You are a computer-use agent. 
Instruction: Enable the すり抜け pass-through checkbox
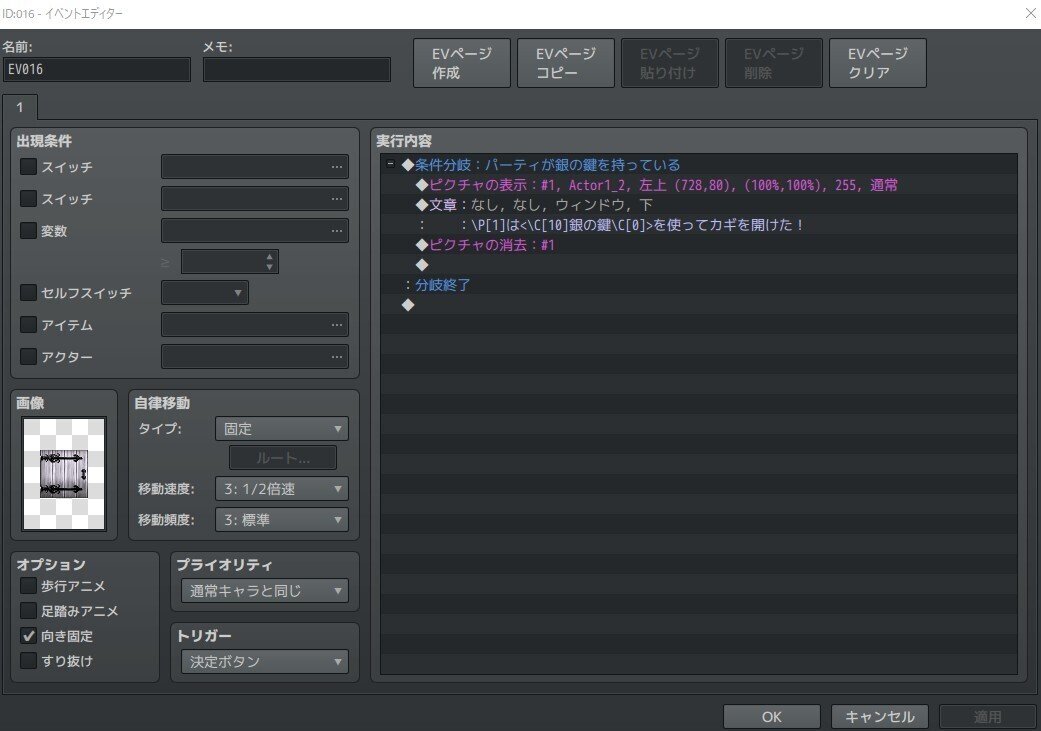point(28,661)
